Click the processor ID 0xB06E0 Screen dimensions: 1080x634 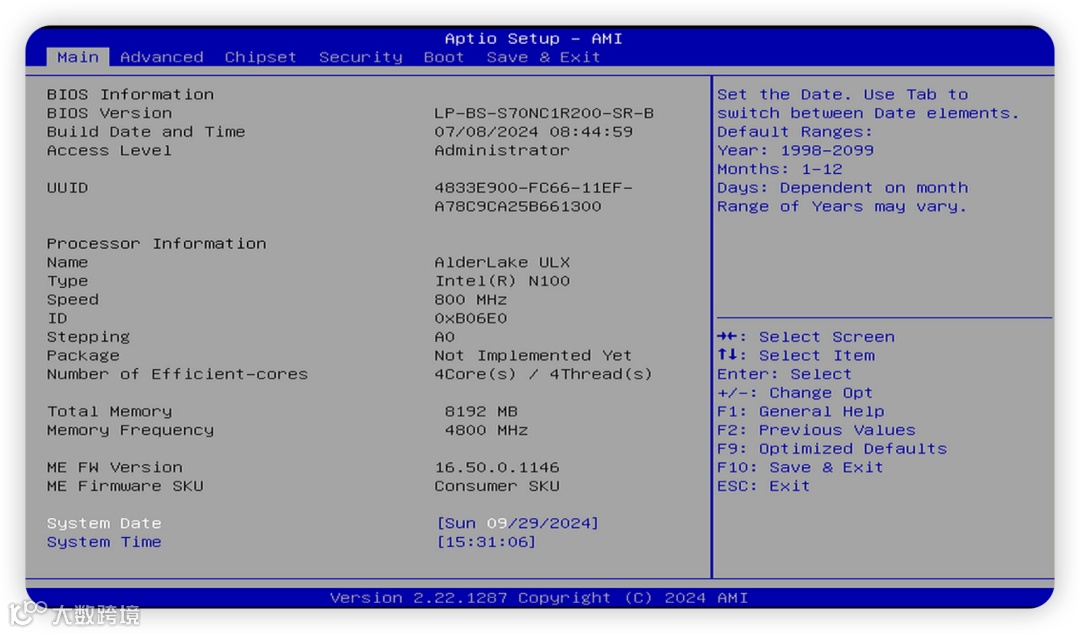[470, 318]
